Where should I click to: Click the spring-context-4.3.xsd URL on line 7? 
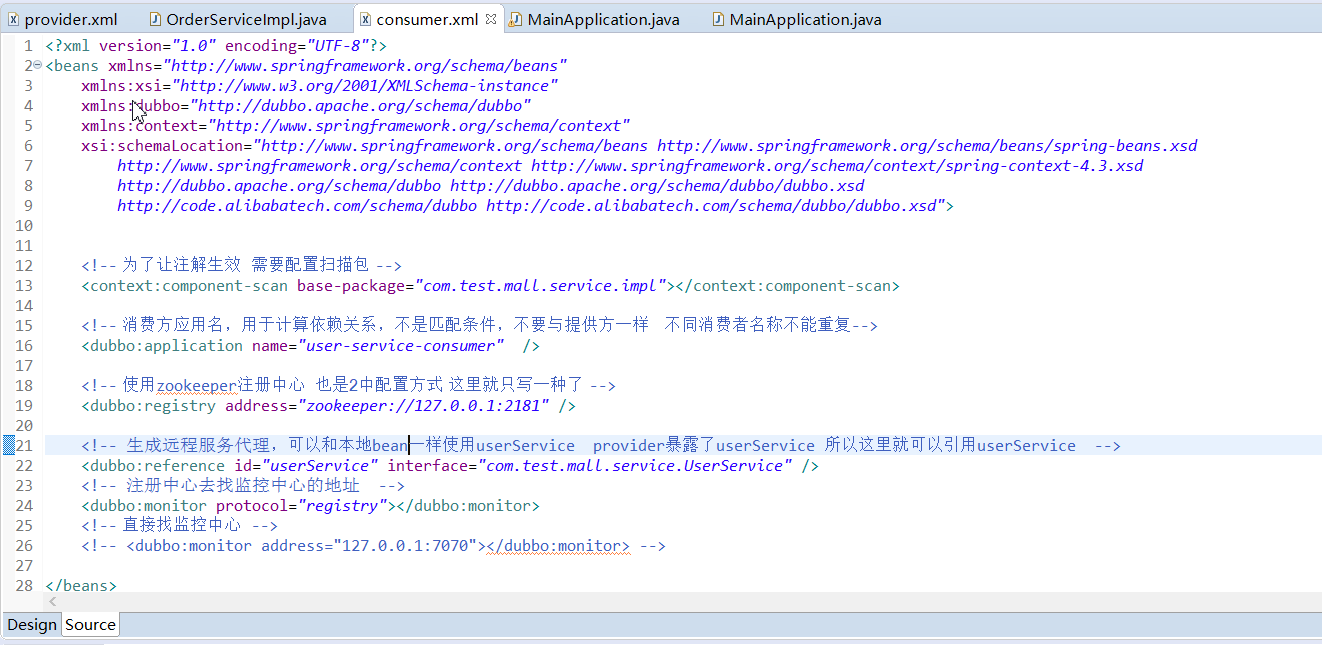coord(837,166)
